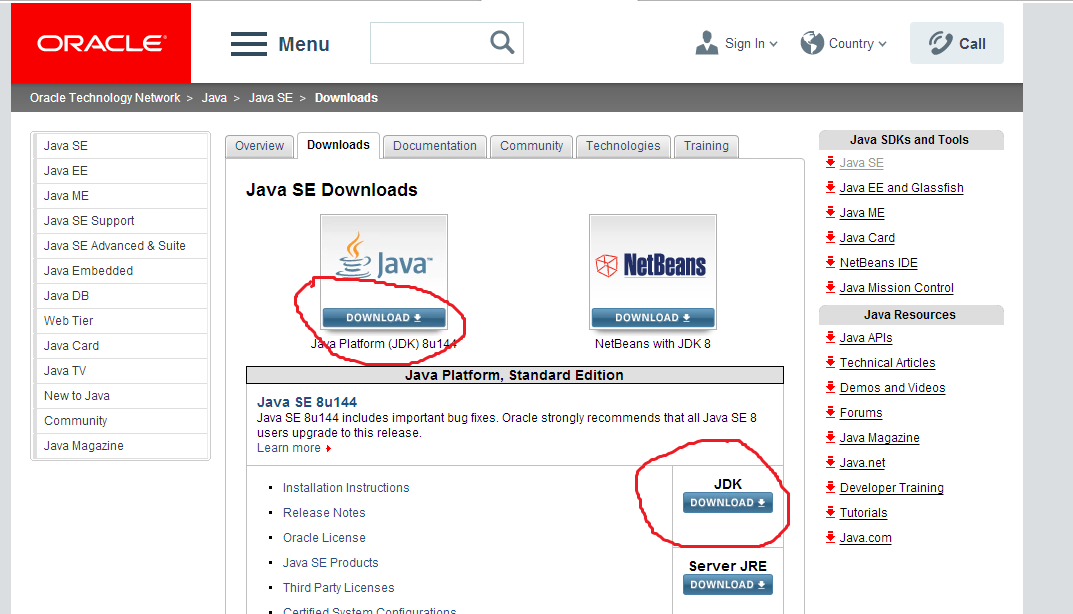1073x614 pixels.
Task: Open the Technologies tab
Action: click(x=623, y=146)
